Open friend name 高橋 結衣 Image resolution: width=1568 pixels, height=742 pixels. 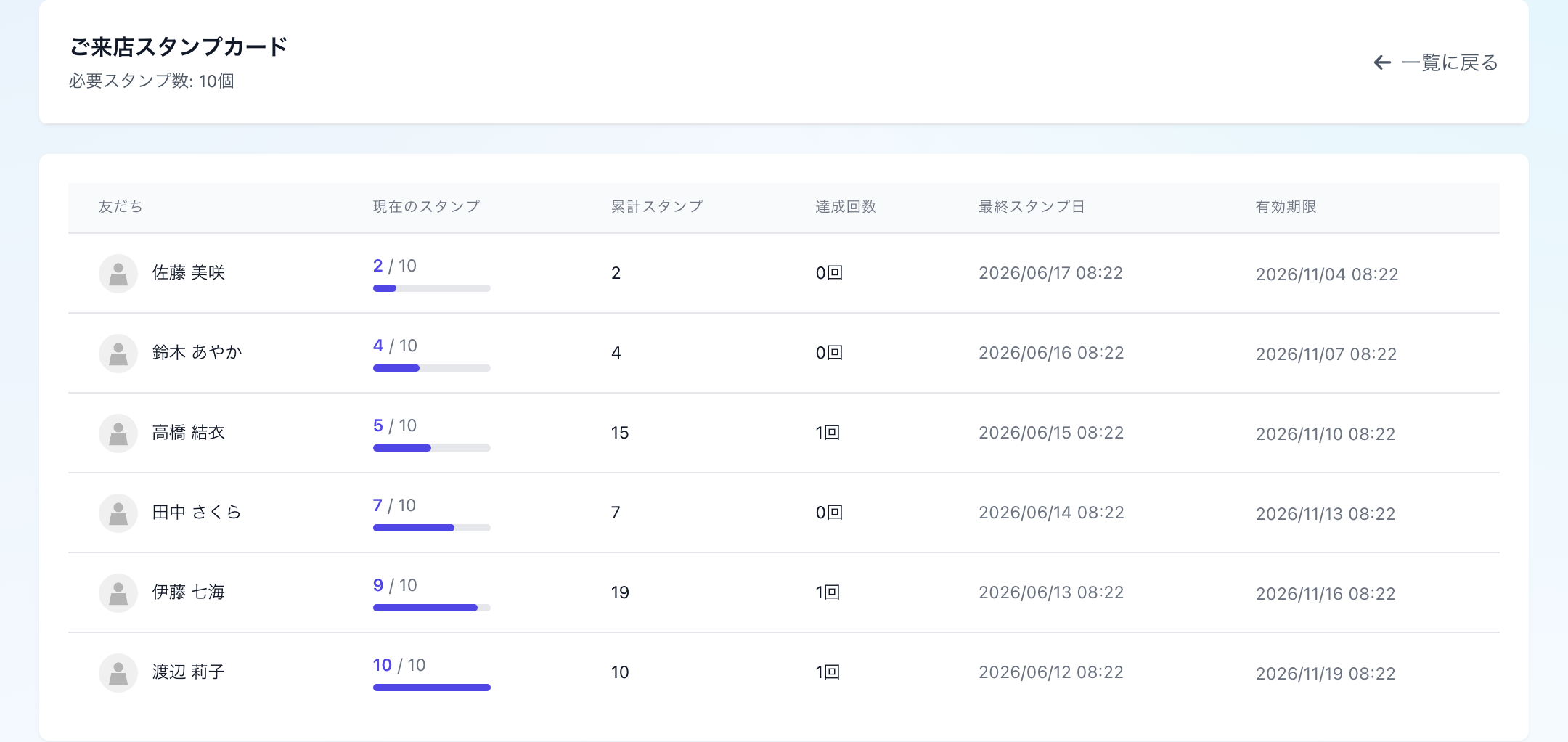[189, 433]
